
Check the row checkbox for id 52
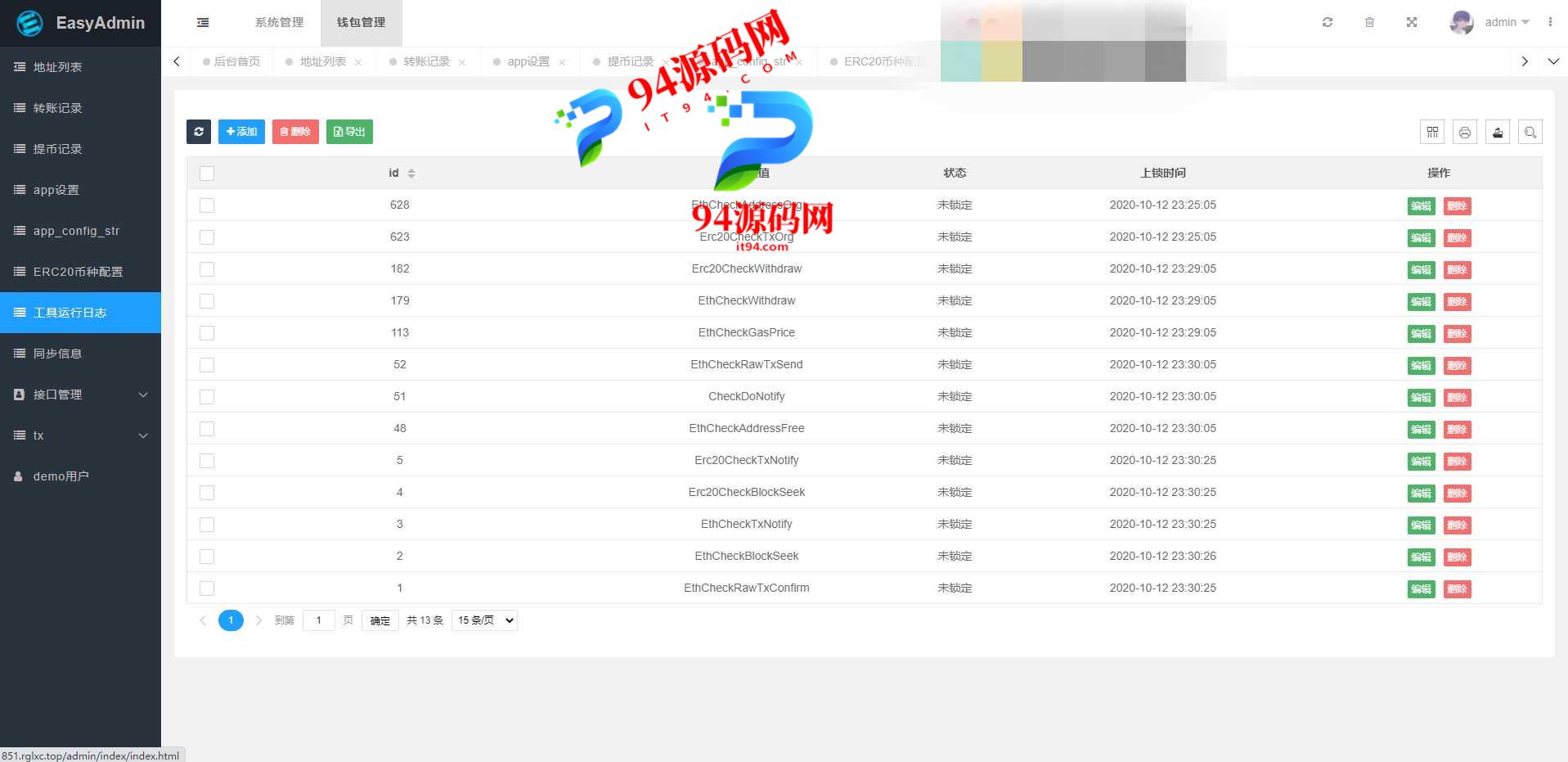[x=207, y=365]
